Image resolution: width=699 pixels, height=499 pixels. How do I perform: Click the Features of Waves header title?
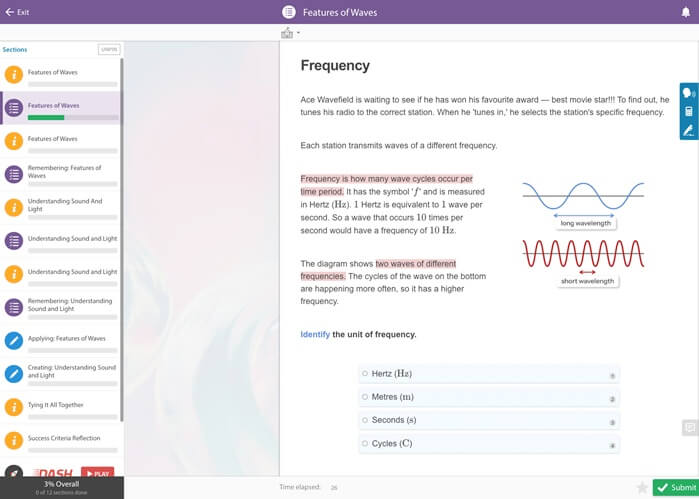click(x=340, y=12)
